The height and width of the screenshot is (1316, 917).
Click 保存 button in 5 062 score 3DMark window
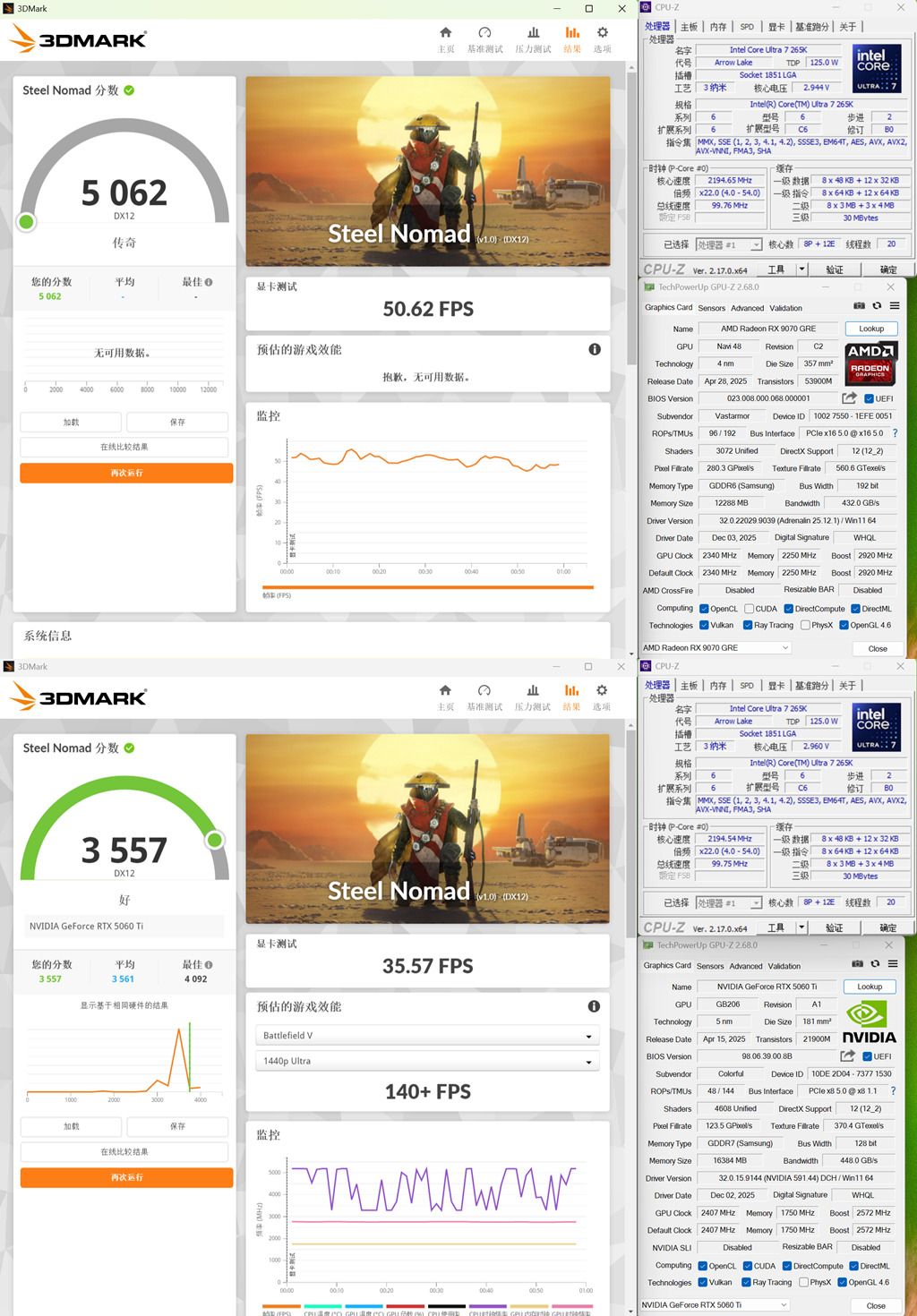coord(177,422)
